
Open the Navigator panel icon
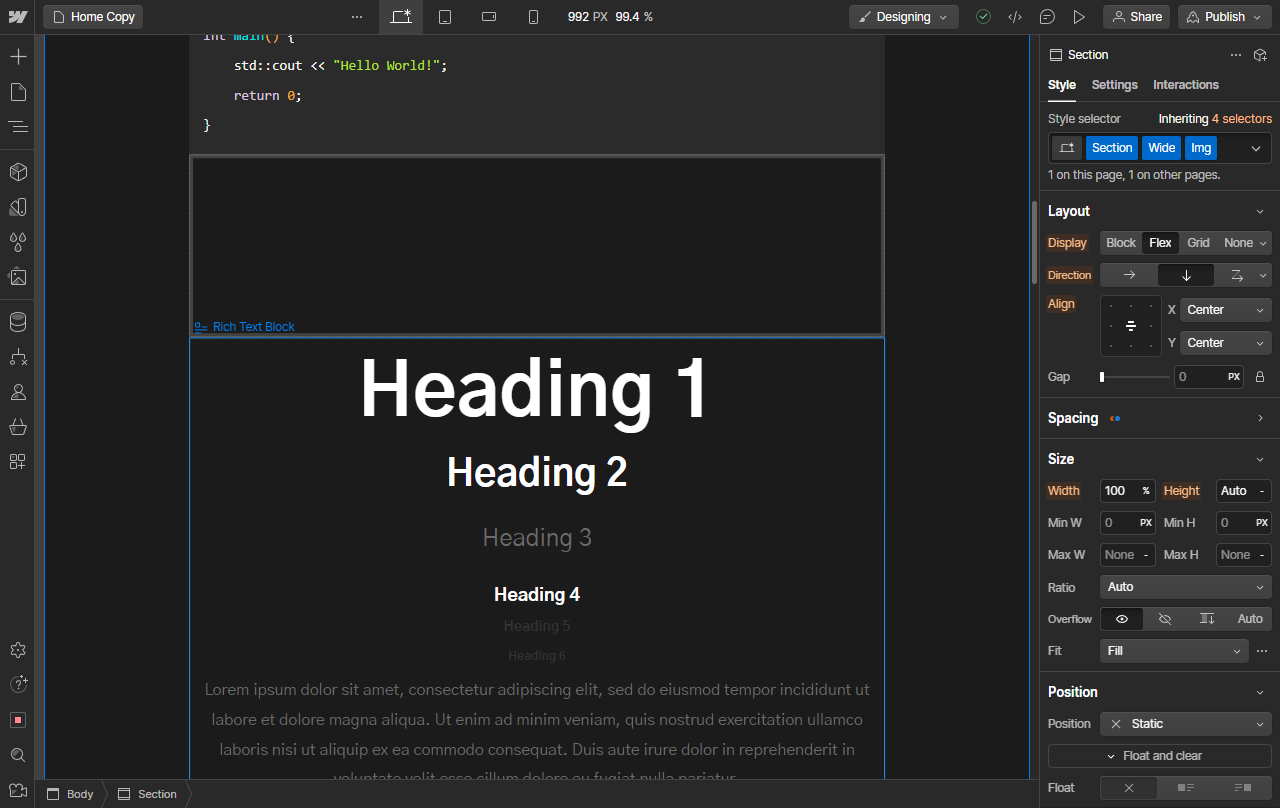[17, 127]
